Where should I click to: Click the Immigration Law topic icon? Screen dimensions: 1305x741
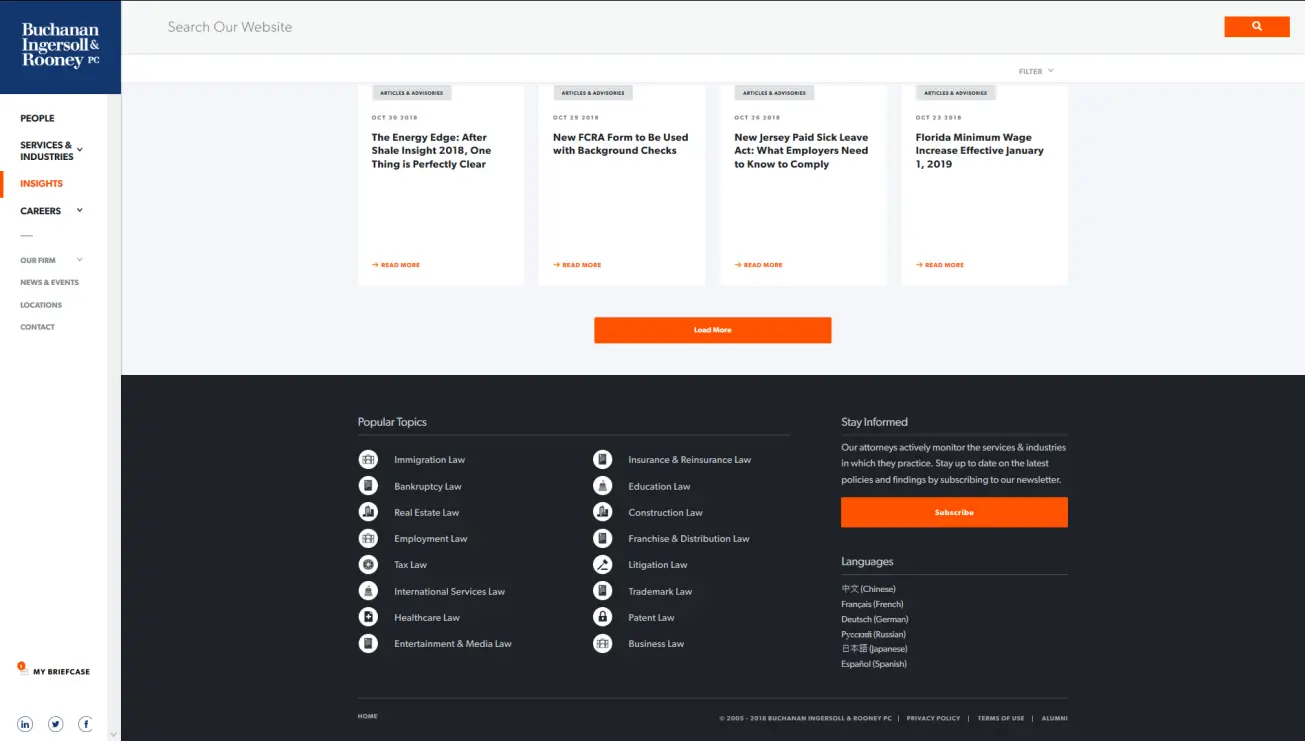[368, 460]
